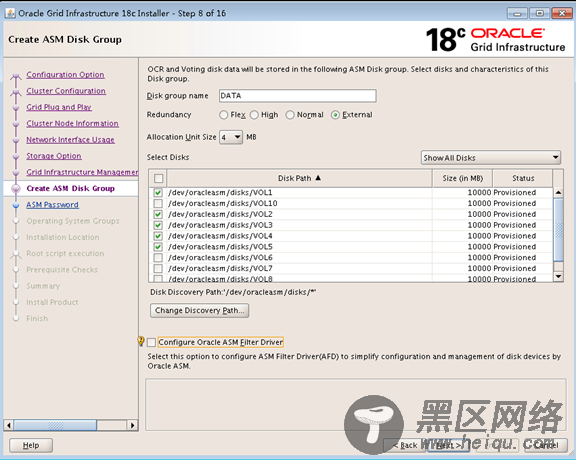Select External redundancy option
This screenshot has width=576, height=460.
pos(335,115)
